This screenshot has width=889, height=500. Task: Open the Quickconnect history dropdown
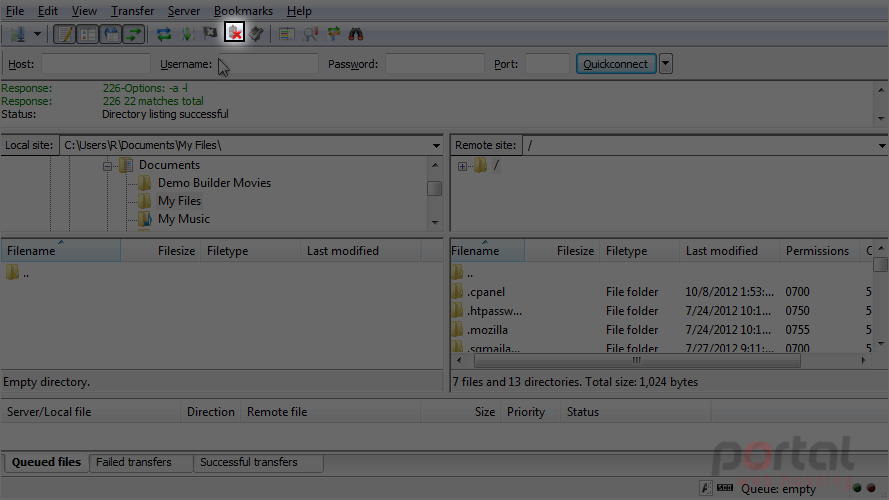pos(666,64)
